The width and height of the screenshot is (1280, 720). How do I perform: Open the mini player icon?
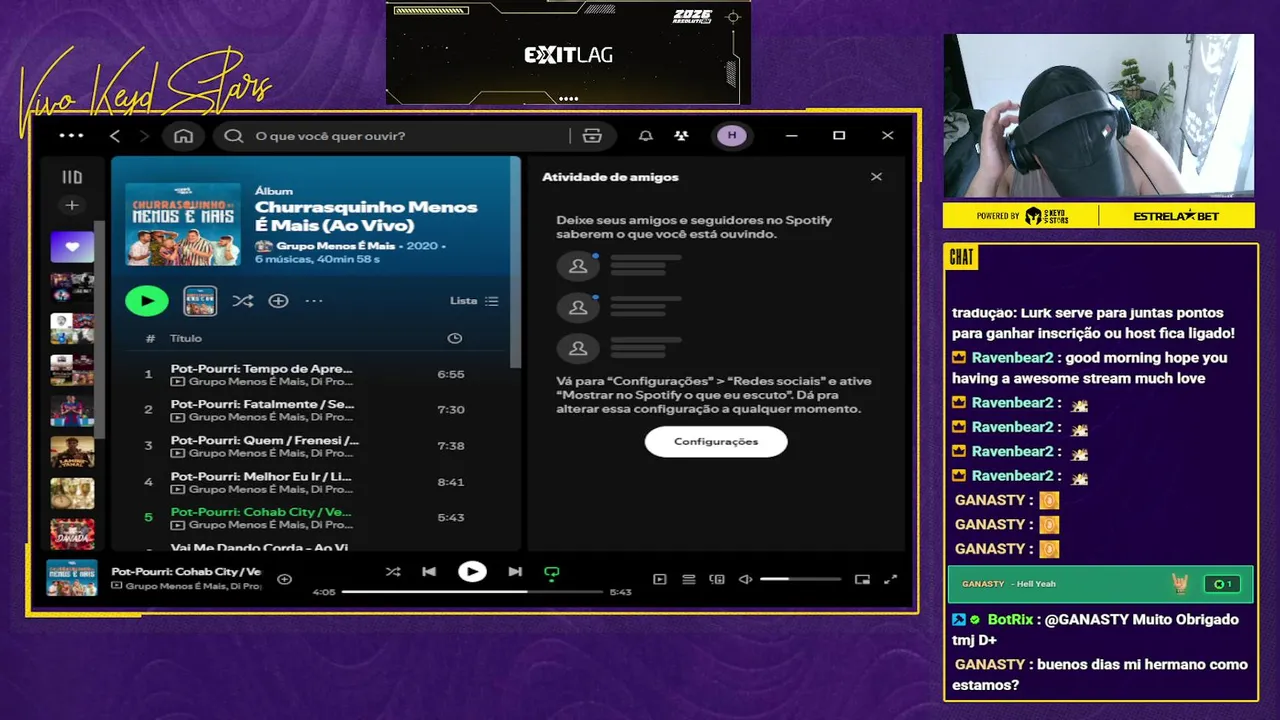(x=862, y=579)
